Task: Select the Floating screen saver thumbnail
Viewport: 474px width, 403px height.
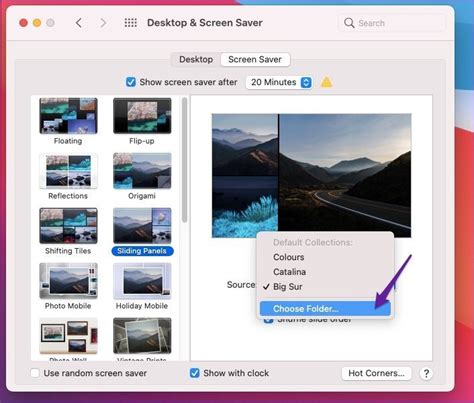Action: [68, 116]
